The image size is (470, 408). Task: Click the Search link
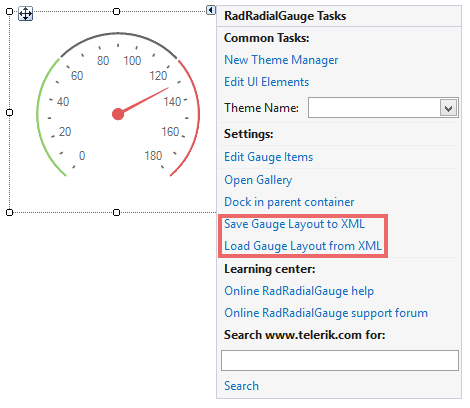[x=241, y=386]
